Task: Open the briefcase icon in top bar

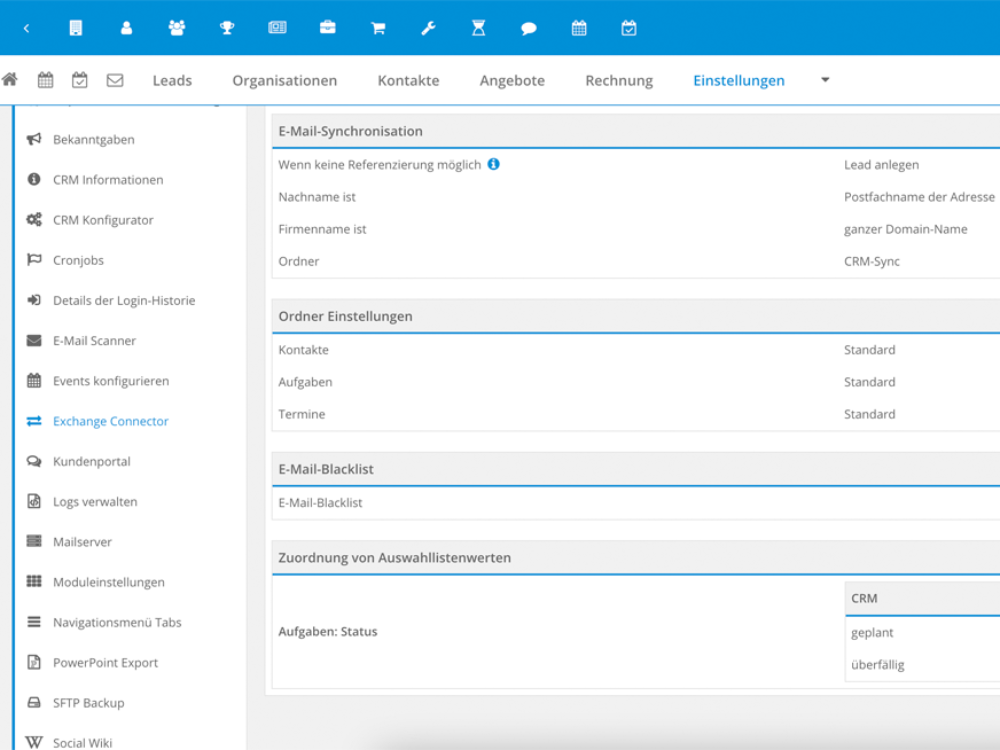Action: pyautogui.click(x=327, y=28)
